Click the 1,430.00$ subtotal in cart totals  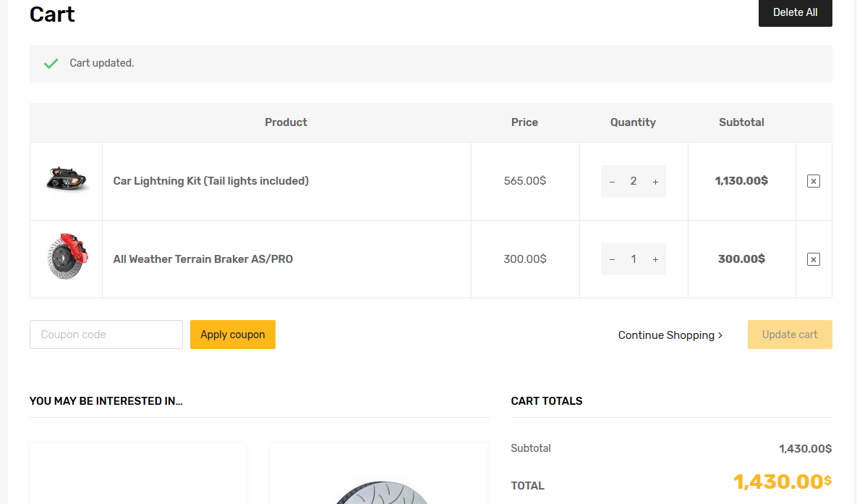[x=805, y=449]
